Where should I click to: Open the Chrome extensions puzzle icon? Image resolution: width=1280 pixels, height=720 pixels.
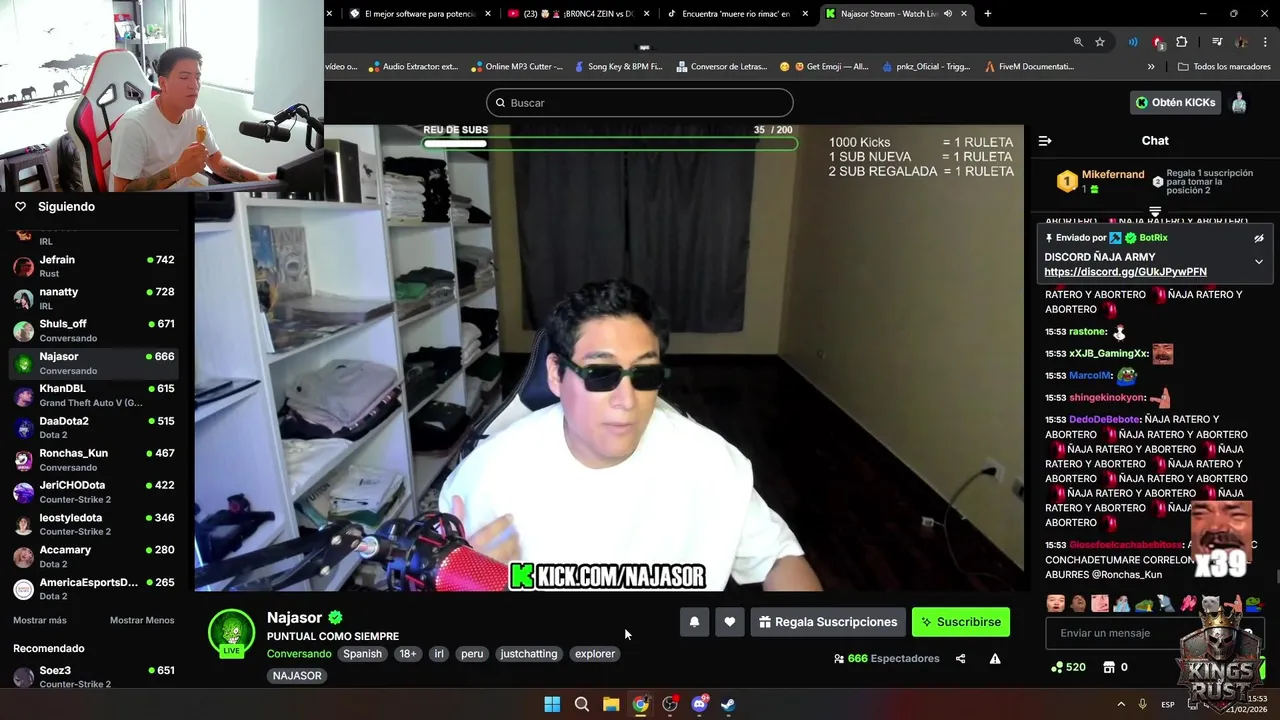click(x=1182, y=42)
